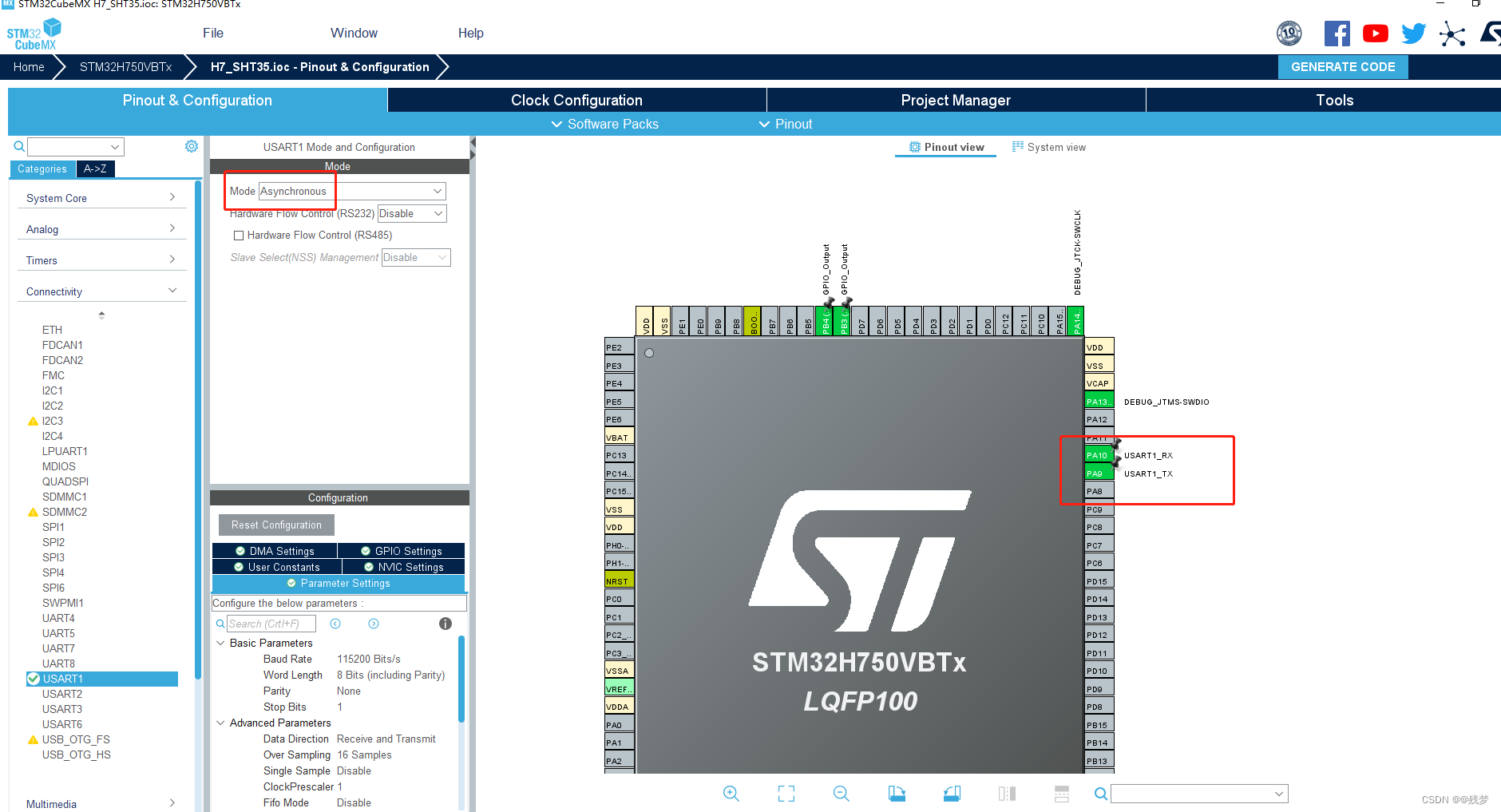
Task: Rotate the chip view counterclockwise icon
Action: [x=952, y=794]
